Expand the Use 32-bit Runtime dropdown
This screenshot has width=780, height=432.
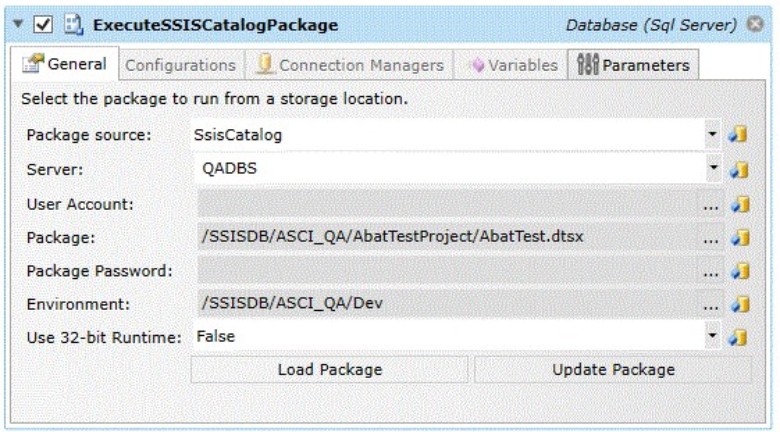pyautogui.click(x=712, y=336)
